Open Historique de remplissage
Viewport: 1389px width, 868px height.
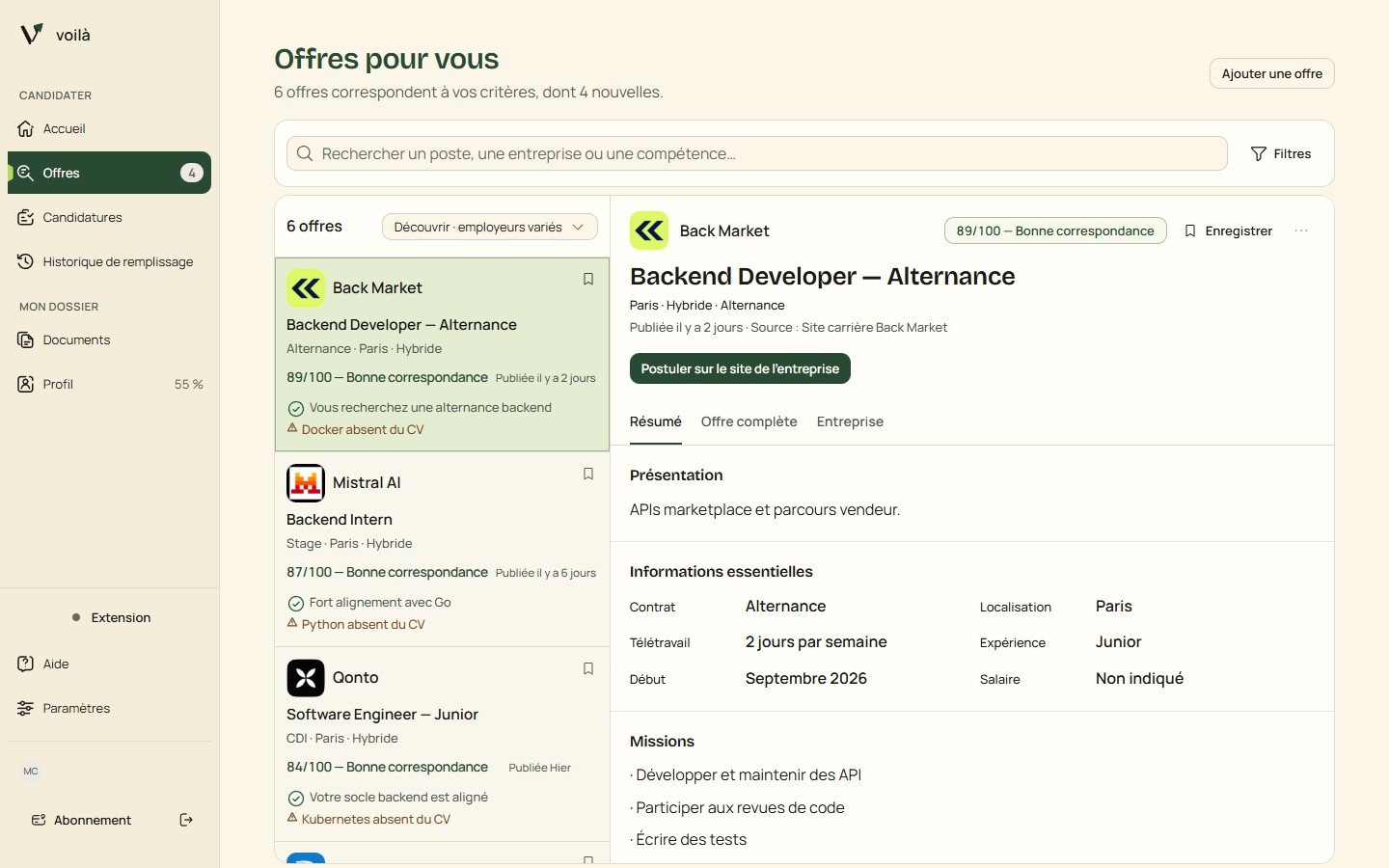pos(109,261)
